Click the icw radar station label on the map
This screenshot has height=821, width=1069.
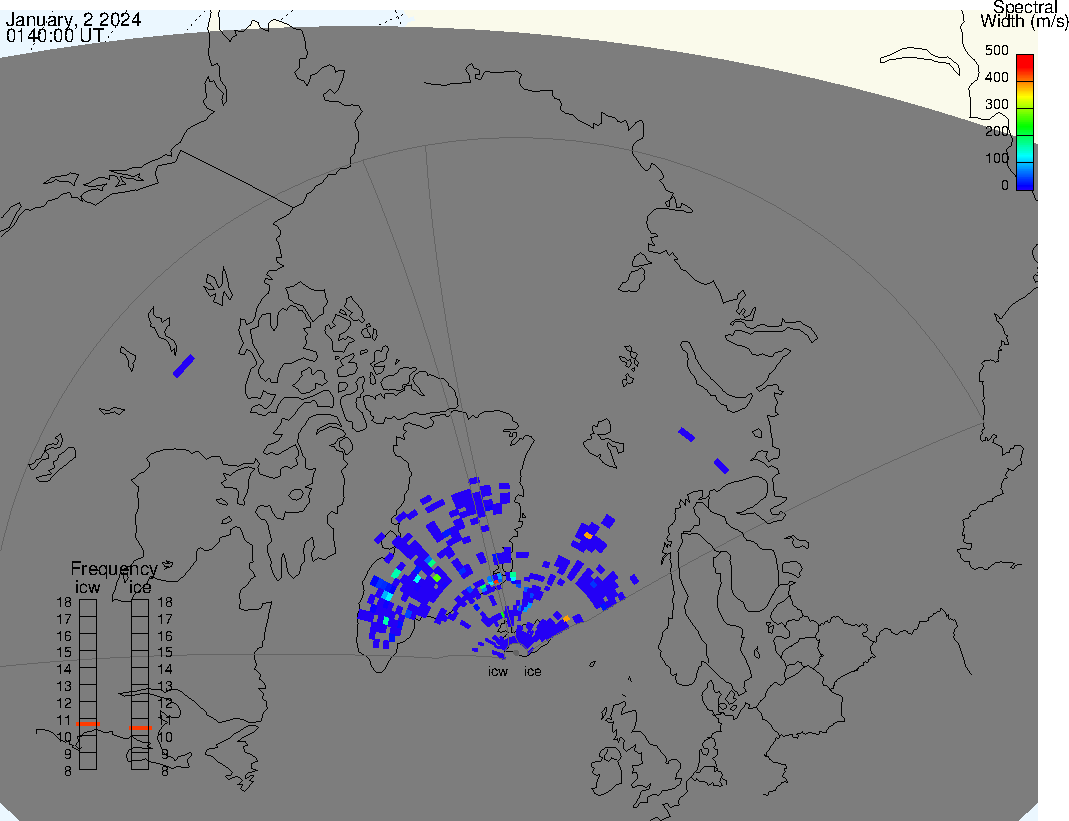point(498,671)
